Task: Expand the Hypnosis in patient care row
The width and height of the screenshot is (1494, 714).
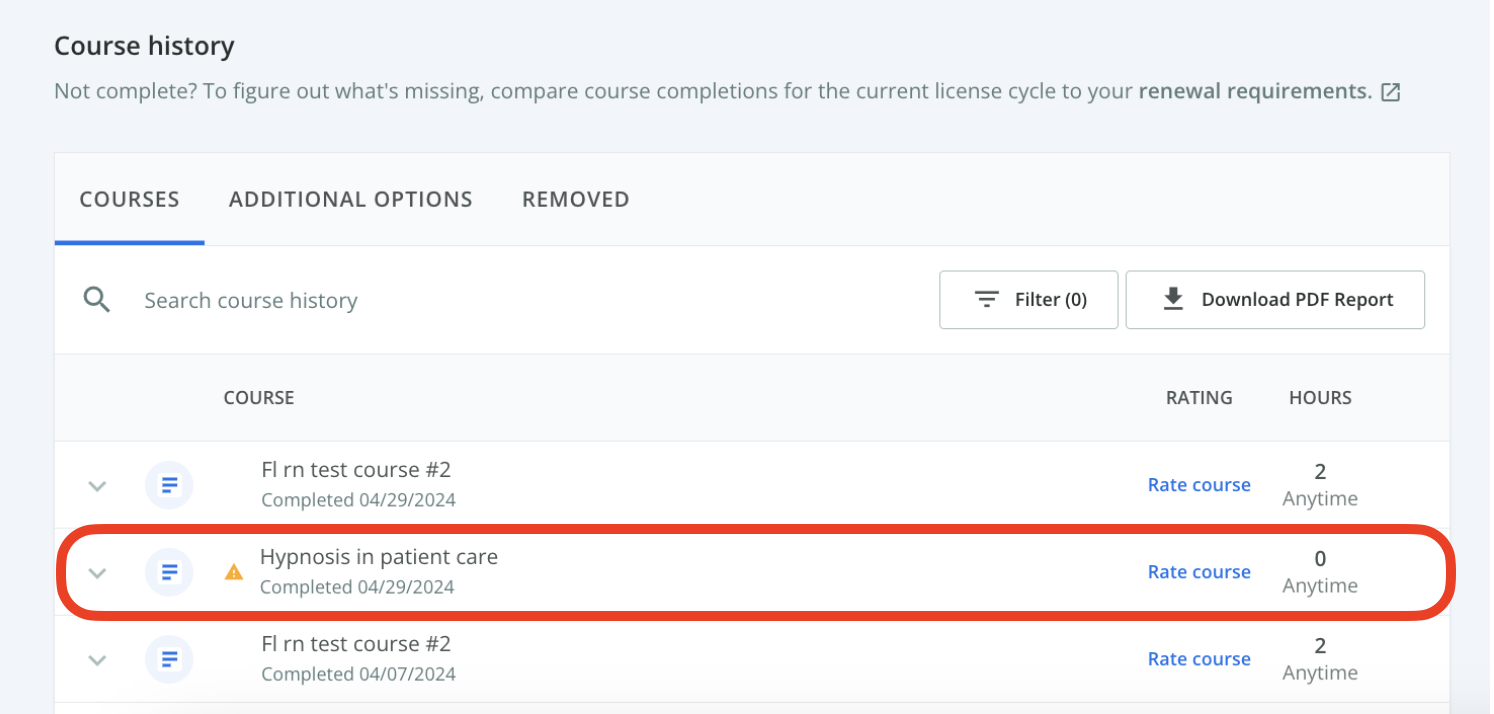Action: [x=97, y=572]
